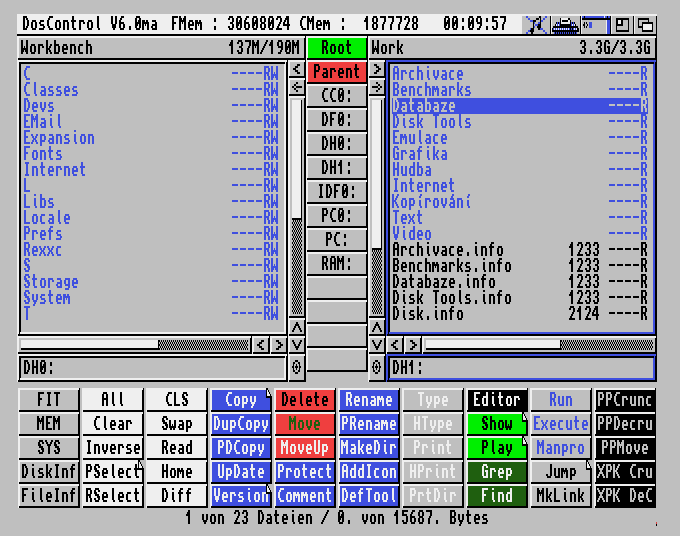Click the black Editor button
Screen dimensions: 680x536
click(497, 400)
